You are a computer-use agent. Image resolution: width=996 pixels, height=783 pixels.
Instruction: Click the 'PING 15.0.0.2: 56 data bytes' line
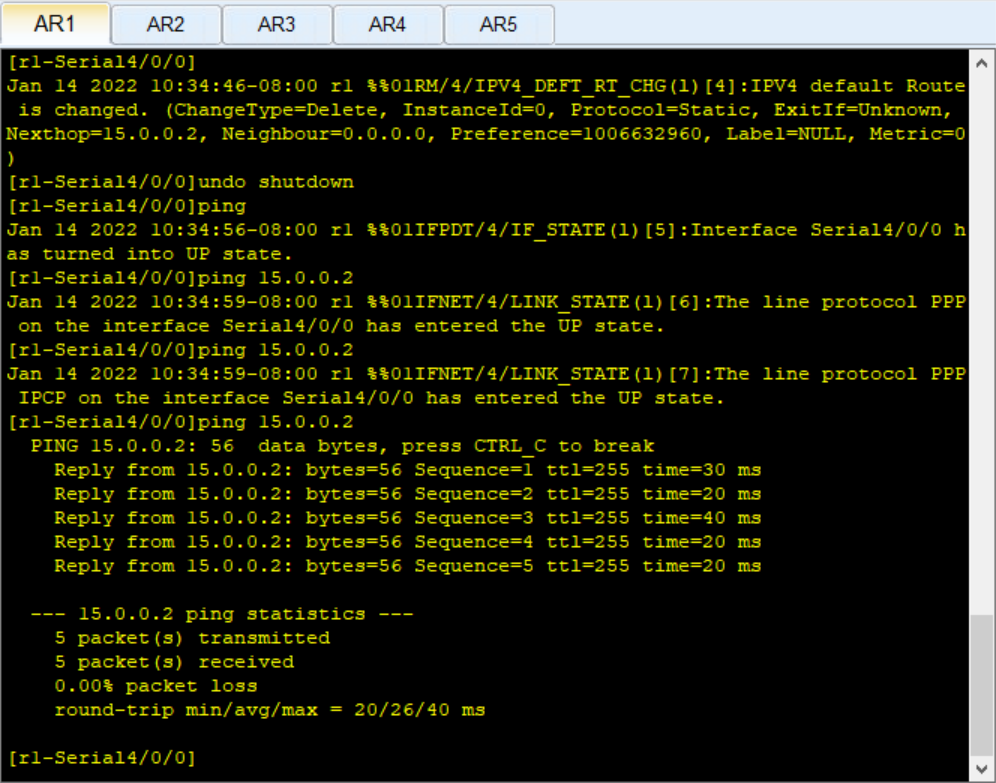pyautogui.click(x=342, y=446)
